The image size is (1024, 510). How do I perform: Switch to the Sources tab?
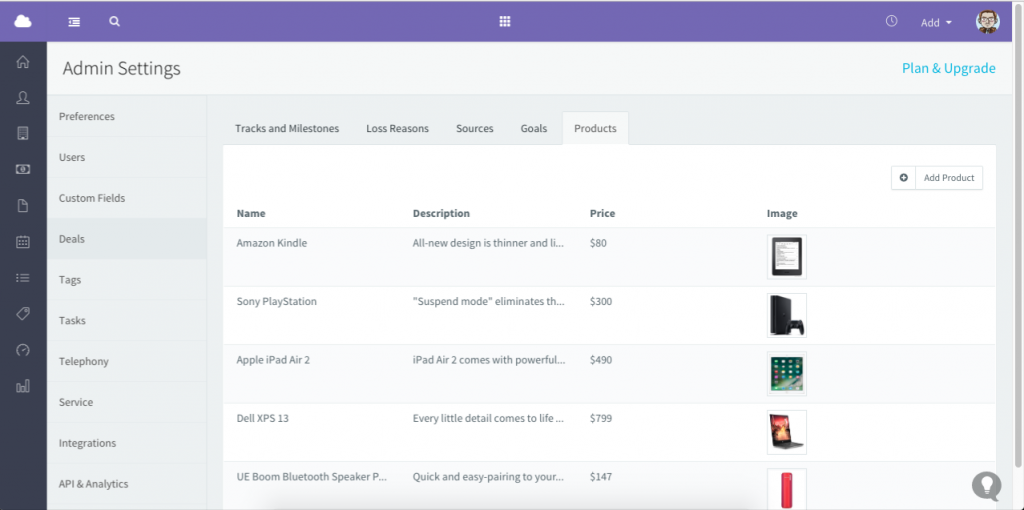[475, 129]
